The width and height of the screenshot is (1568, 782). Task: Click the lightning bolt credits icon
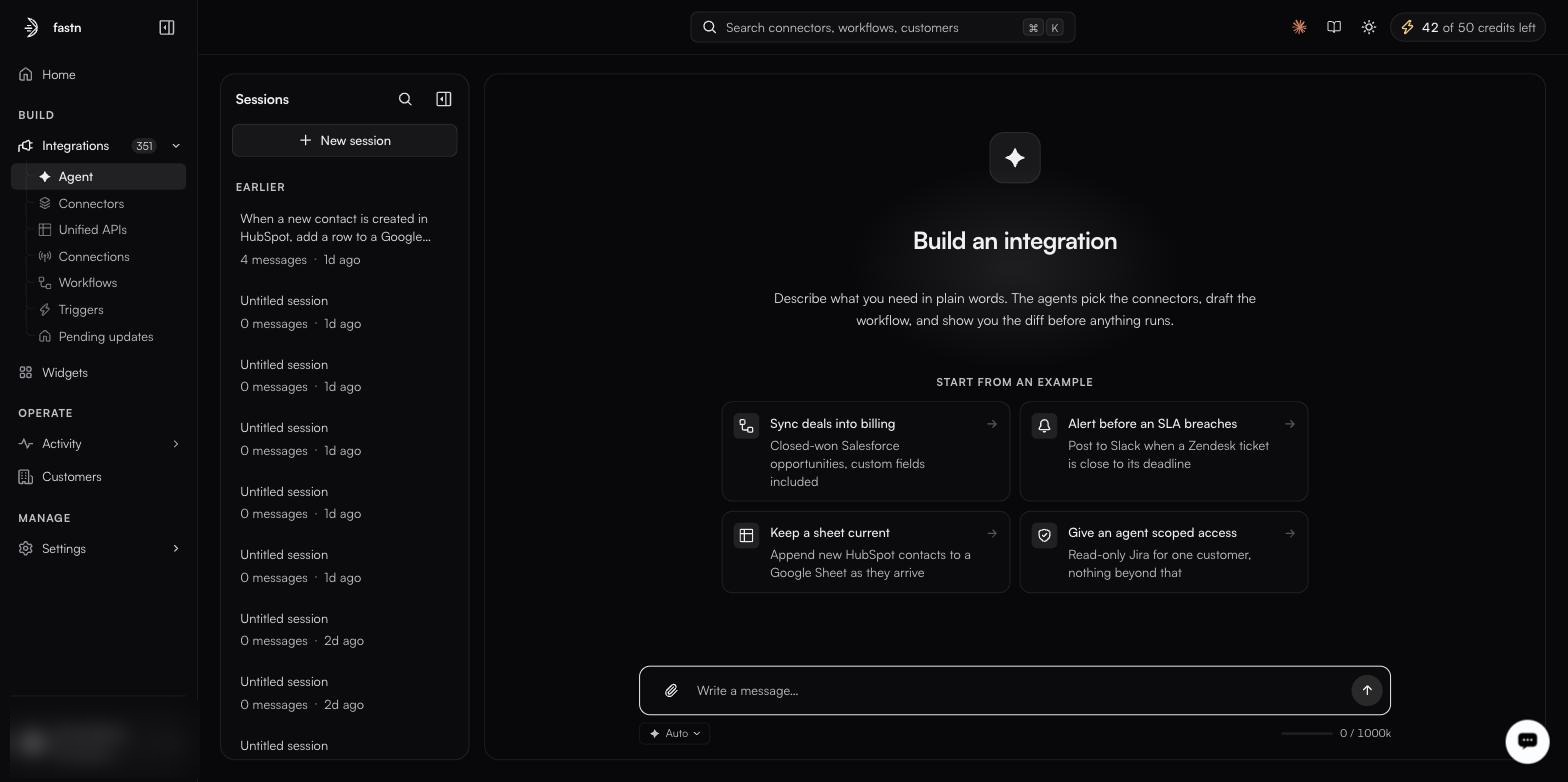(1407, 27)
